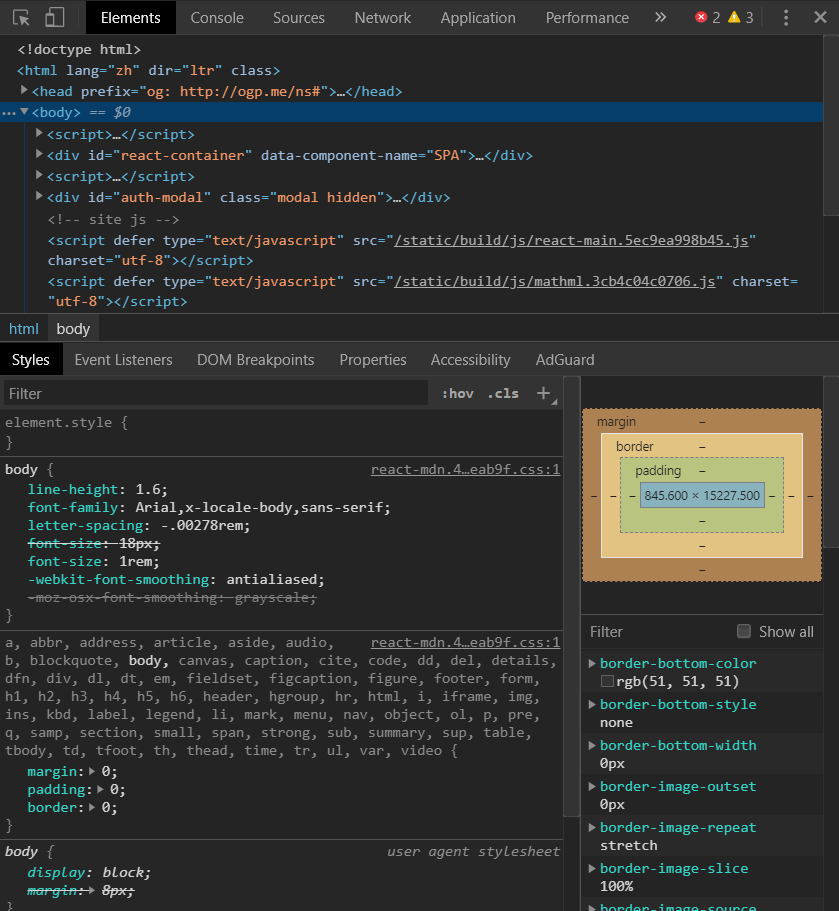The width and height of the screenshot is (839, 911).
Task: Toggle the .cls class editor
Action: click(x=503, y=393)
